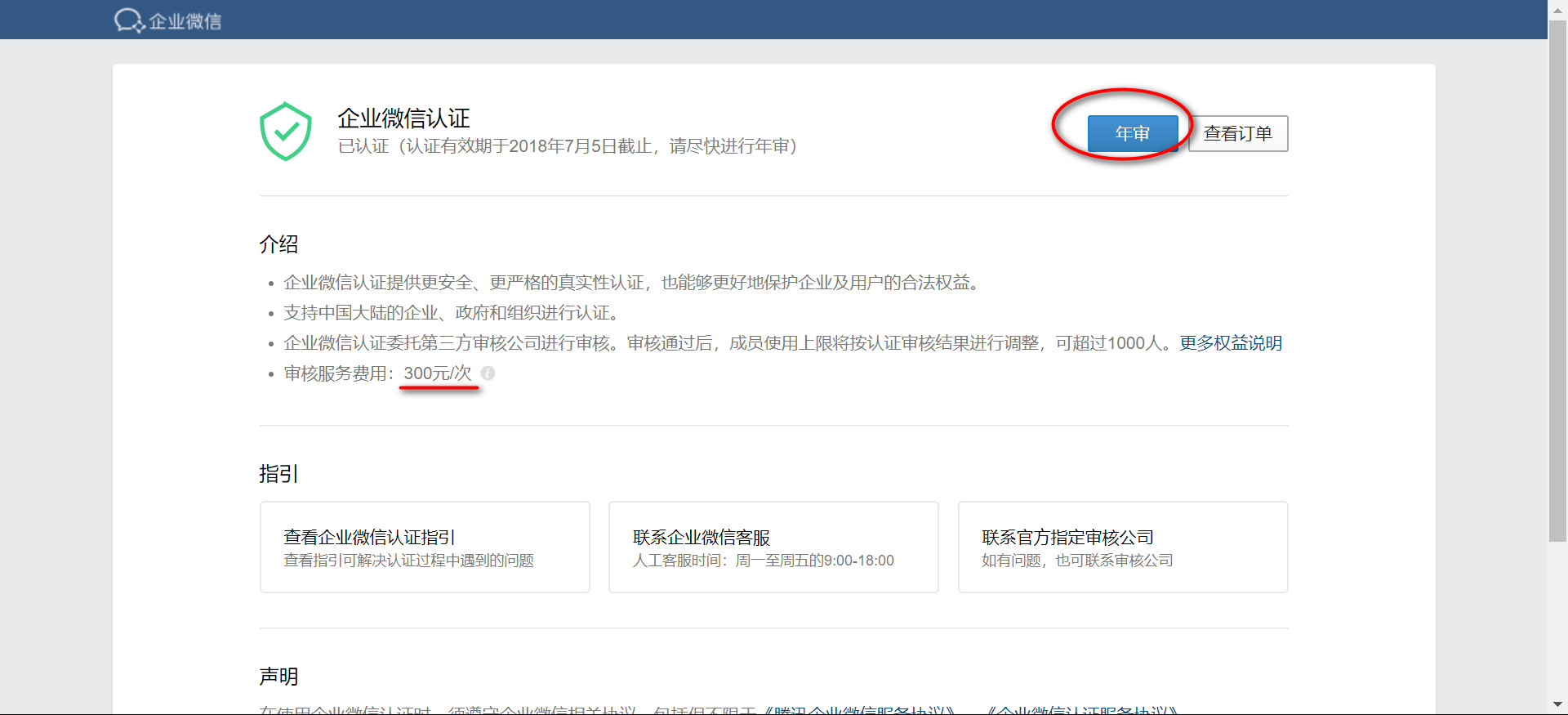Click the green shield verification icon
Viewport: 1568px width, 715px height.
click(x=286, y=132)
